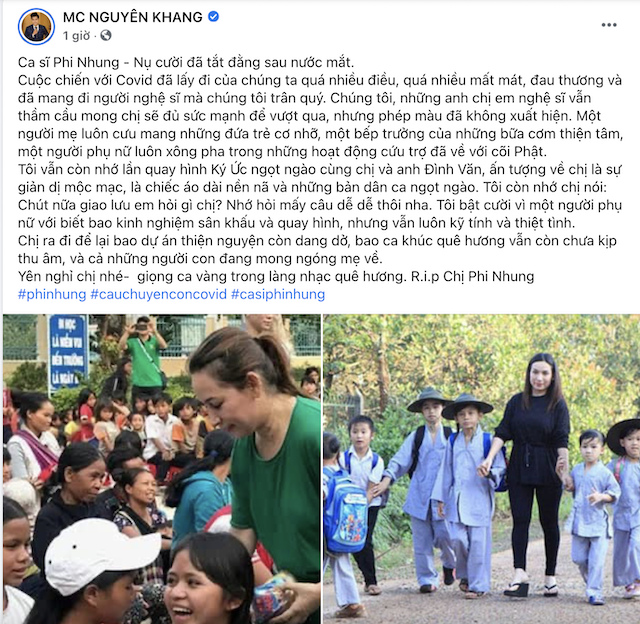The width and height of the screenshot is (640, 624).
Task: Open the #phinhung hashtag
Action: 52,294
